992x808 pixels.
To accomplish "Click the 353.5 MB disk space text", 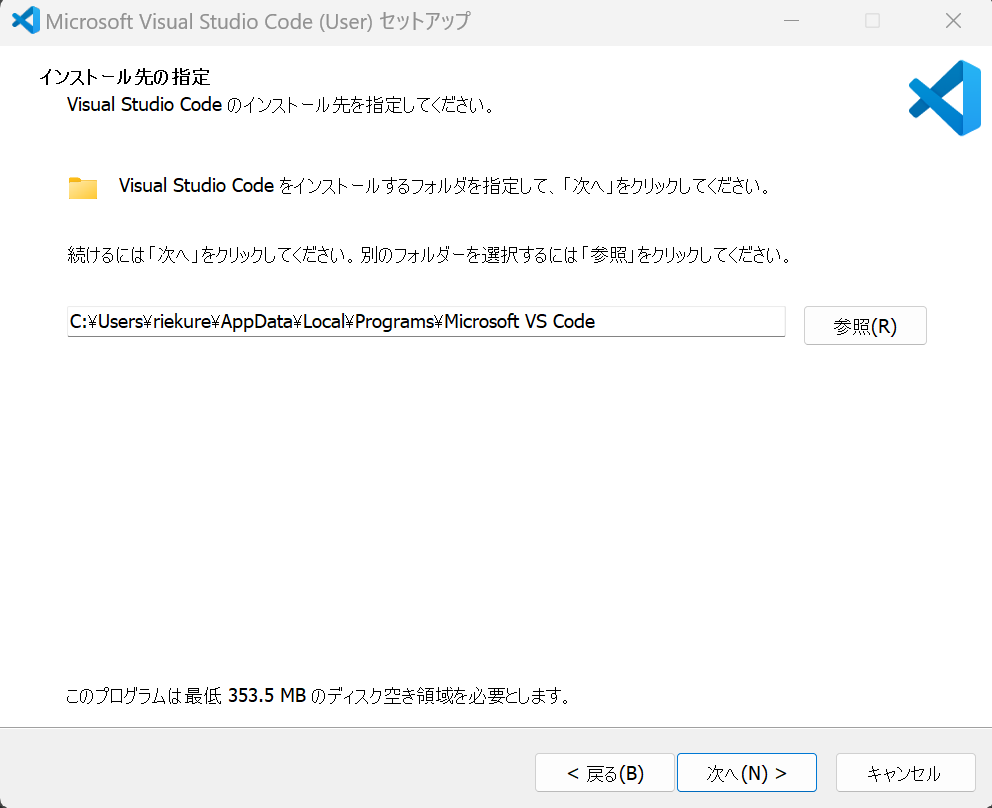I will pyautogui.click(x=267, y=695).
